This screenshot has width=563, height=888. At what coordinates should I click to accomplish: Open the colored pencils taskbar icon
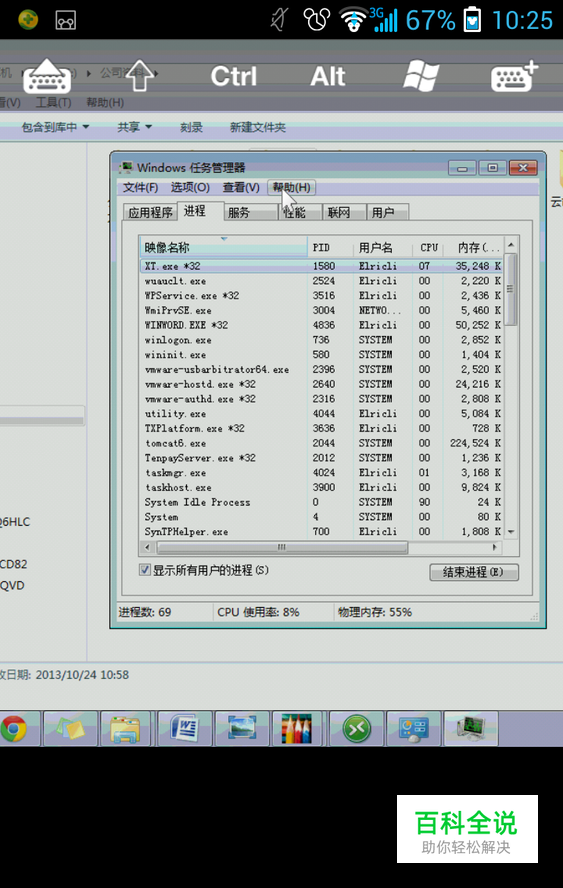(297, 728)
